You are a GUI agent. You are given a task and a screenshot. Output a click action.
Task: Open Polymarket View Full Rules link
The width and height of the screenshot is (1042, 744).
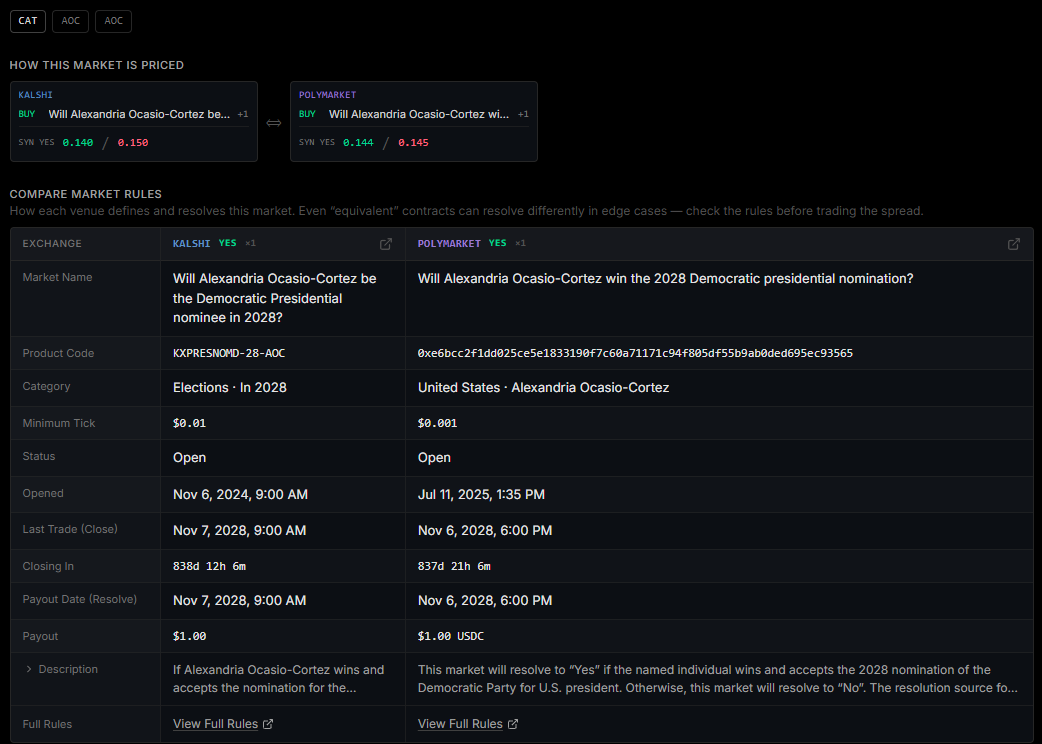[x=460, y=724]
